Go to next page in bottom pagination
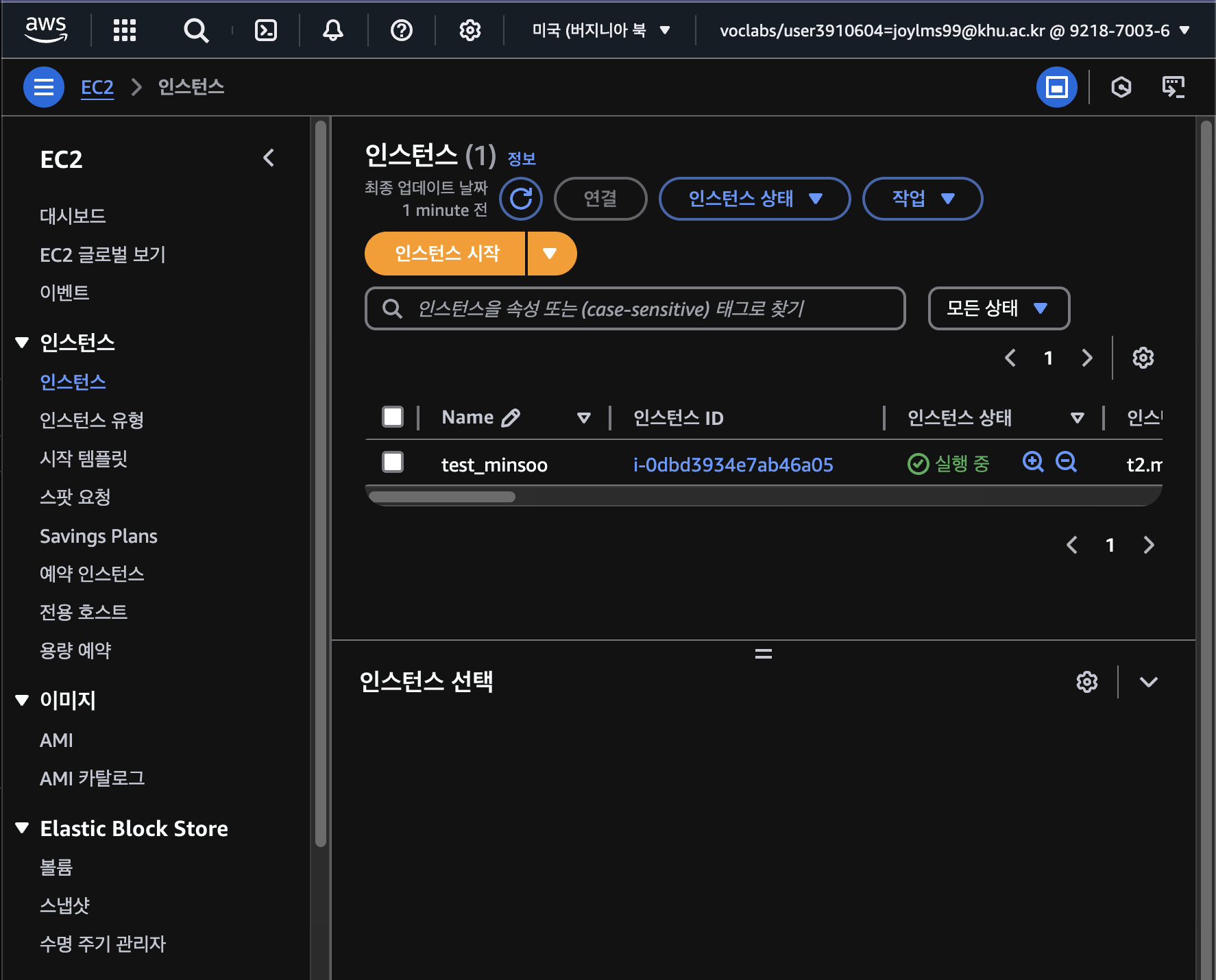The height and width of the screenshot is (980, 1216). [x=1149, y=545]
